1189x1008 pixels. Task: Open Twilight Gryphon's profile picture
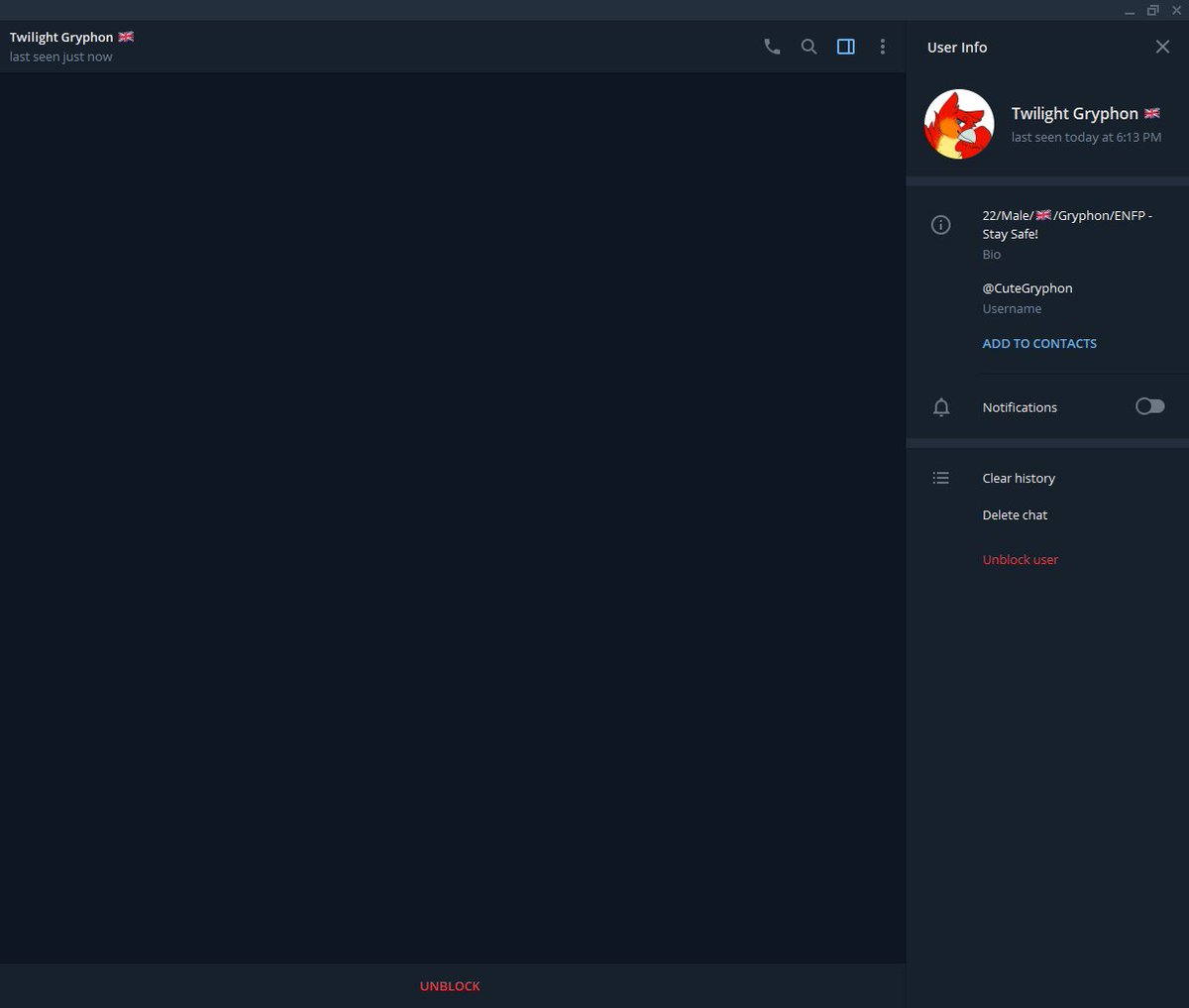click(959, 124)
